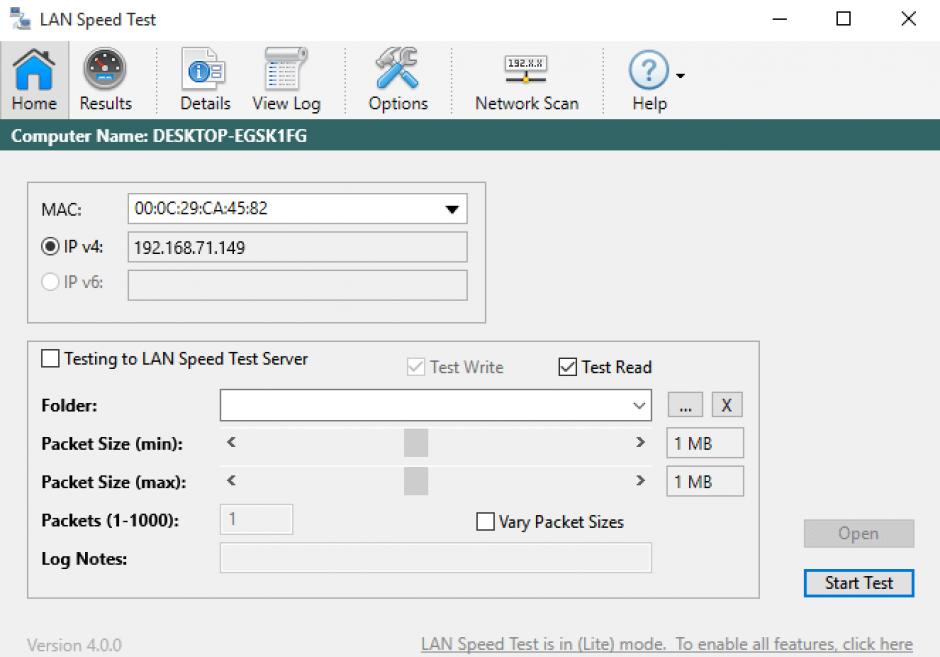This screenshot has height=657, width=940.
Task: Click the LAN Speed Test title bar icon
Action: click(x=19, y=19)
